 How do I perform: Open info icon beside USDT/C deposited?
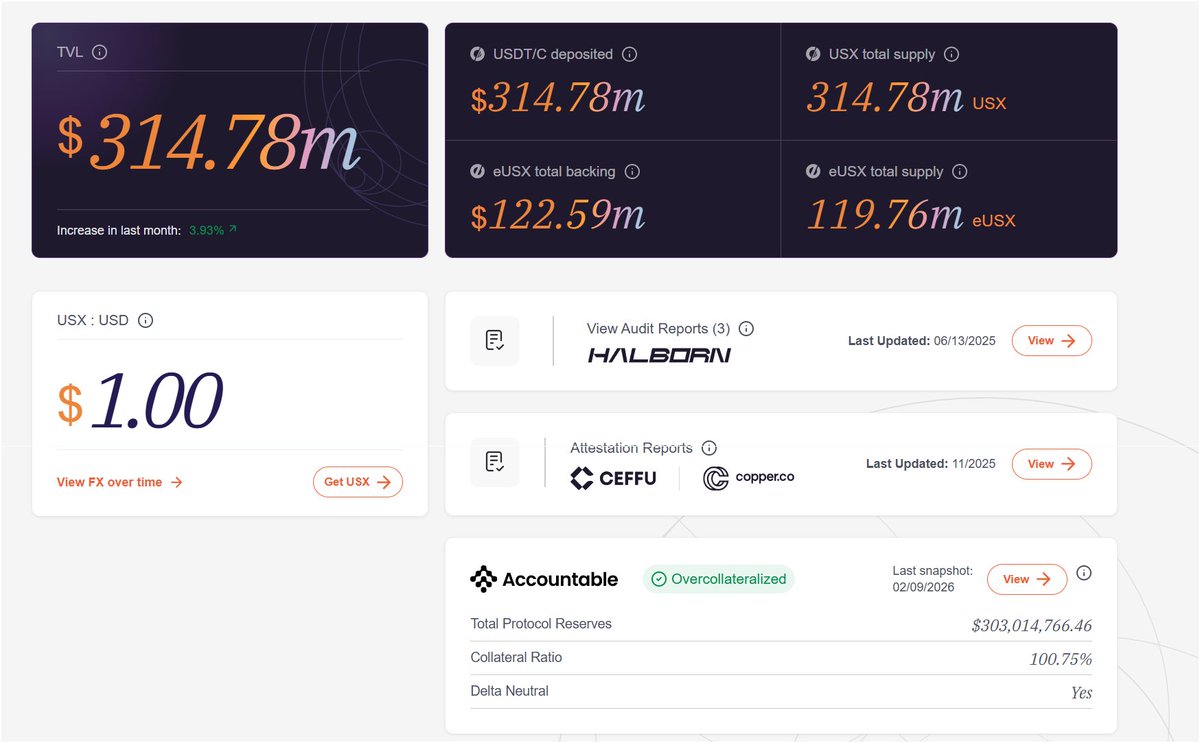pos(629,54)
